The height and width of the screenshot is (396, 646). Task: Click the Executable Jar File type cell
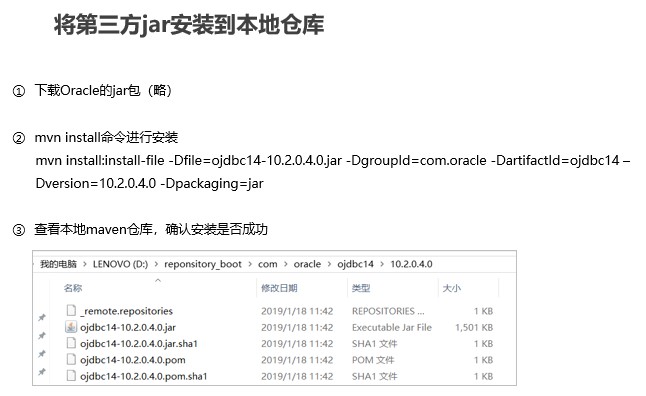click(392, 327)
